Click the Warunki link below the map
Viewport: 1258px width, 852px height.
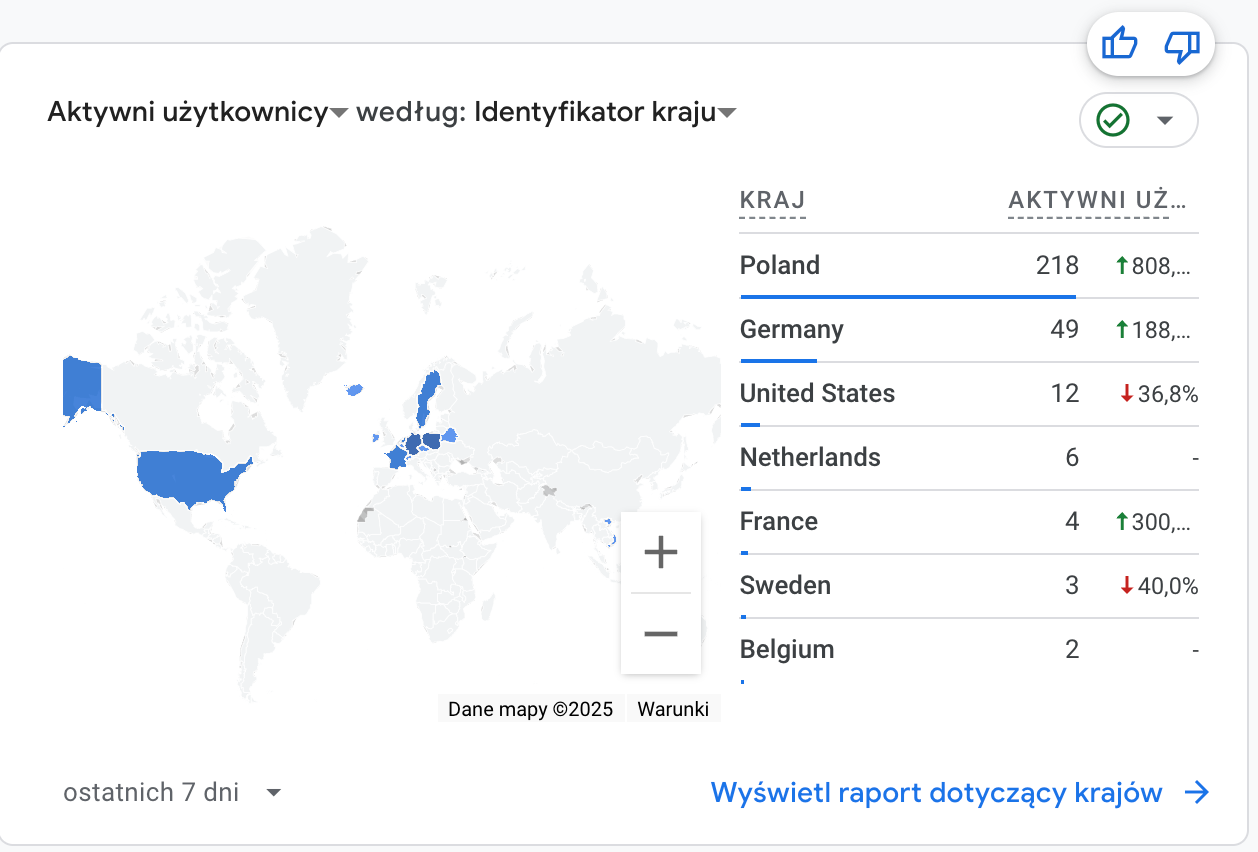[x=673, y=708]
